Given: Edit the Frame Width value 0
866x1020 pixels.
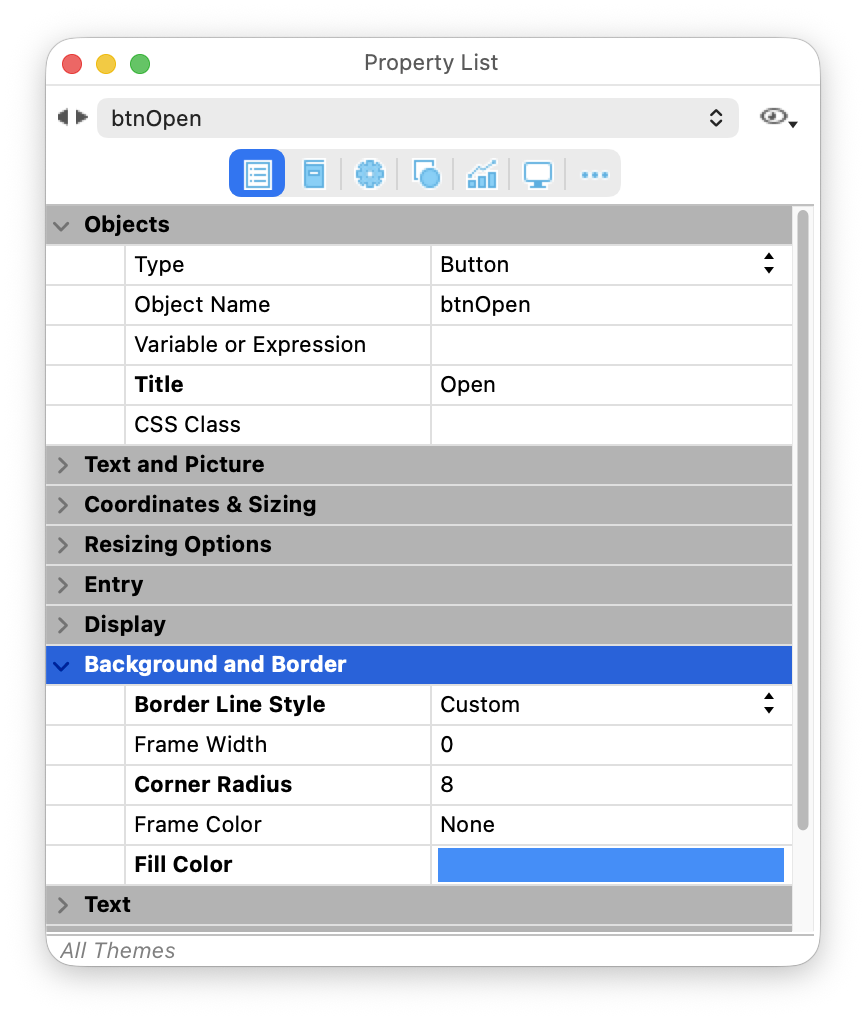Looking at the screenshot, I should (611, 744).
